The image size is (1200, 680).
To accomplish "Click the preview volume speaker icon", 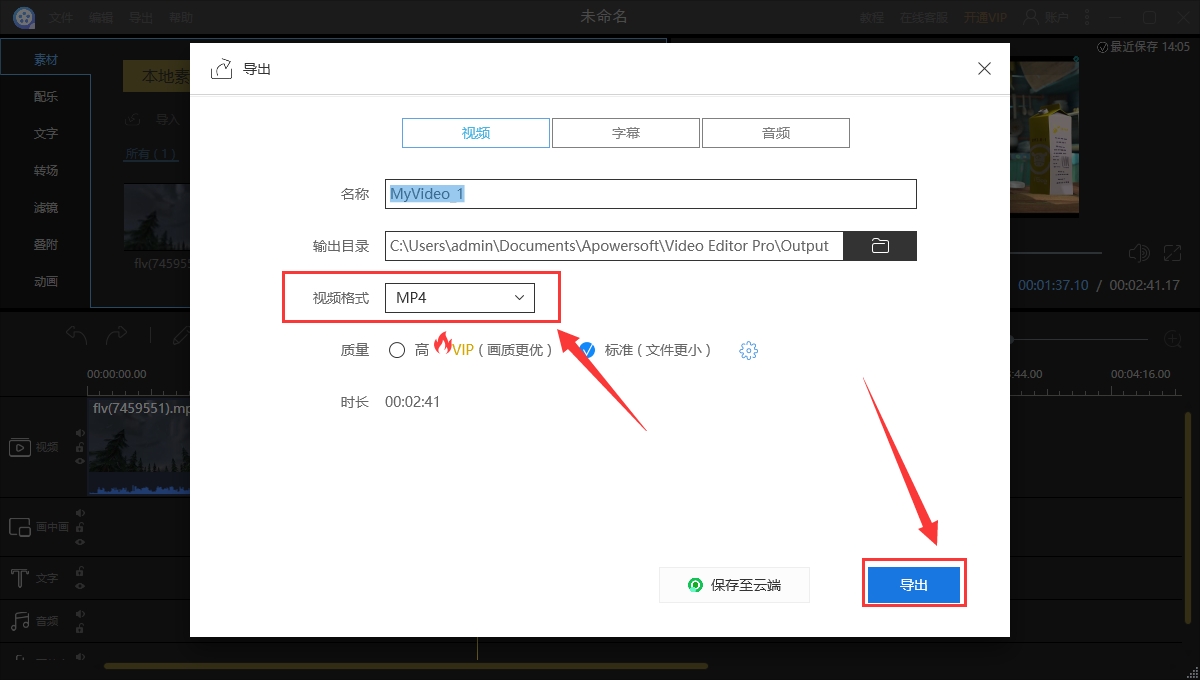I will pyautogui.click(x=1138, y=254).
